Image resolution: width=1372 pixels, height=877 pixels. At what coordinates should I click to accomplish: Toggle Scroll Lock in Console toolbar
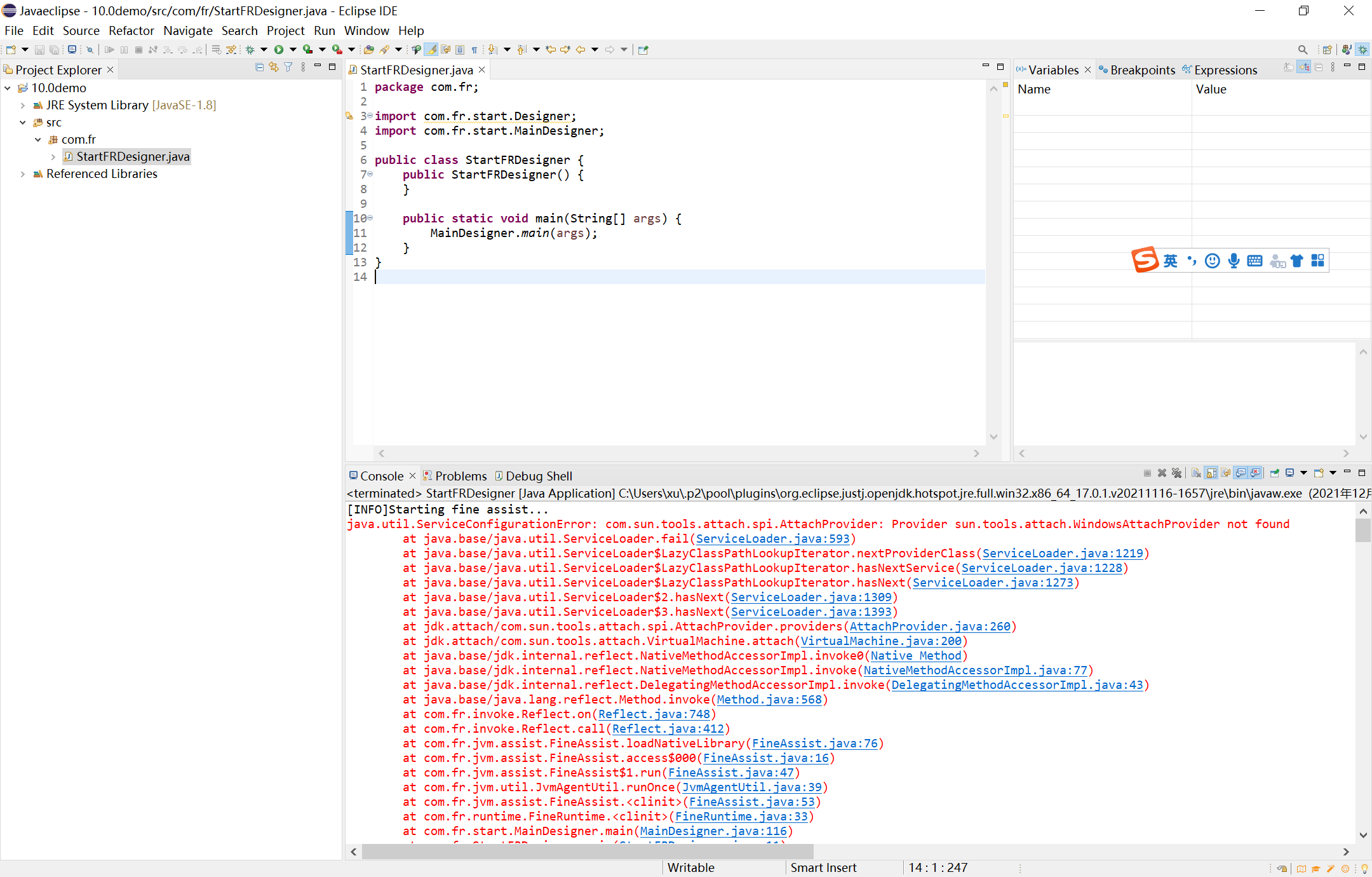tap(1211, 473)
